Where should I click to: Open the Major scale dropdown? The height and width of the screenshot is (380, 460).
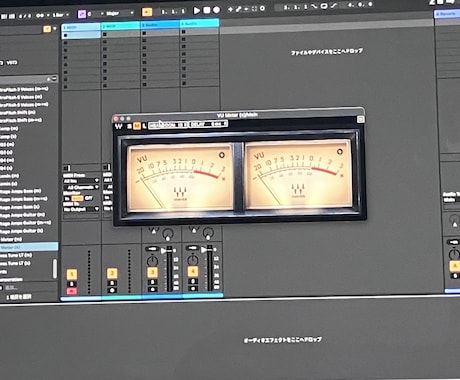click(x=119, y=13)
